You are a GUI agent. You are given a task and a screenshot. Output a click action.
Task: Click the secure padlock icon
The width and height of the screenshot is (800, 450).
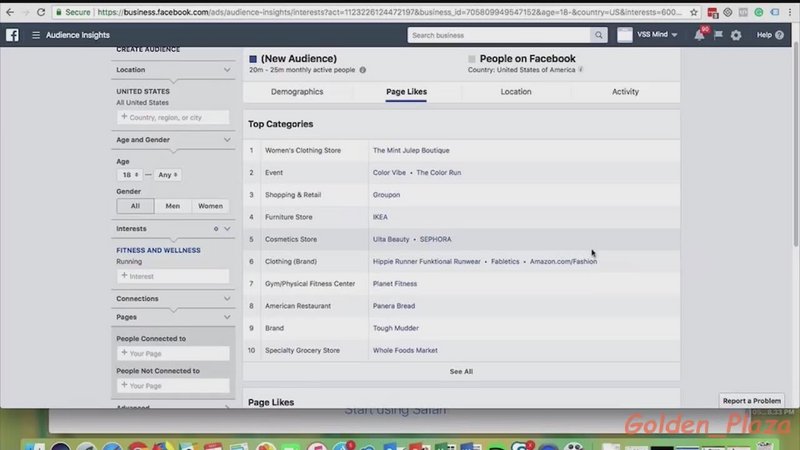pyautogui.click(x=59, y=12)
